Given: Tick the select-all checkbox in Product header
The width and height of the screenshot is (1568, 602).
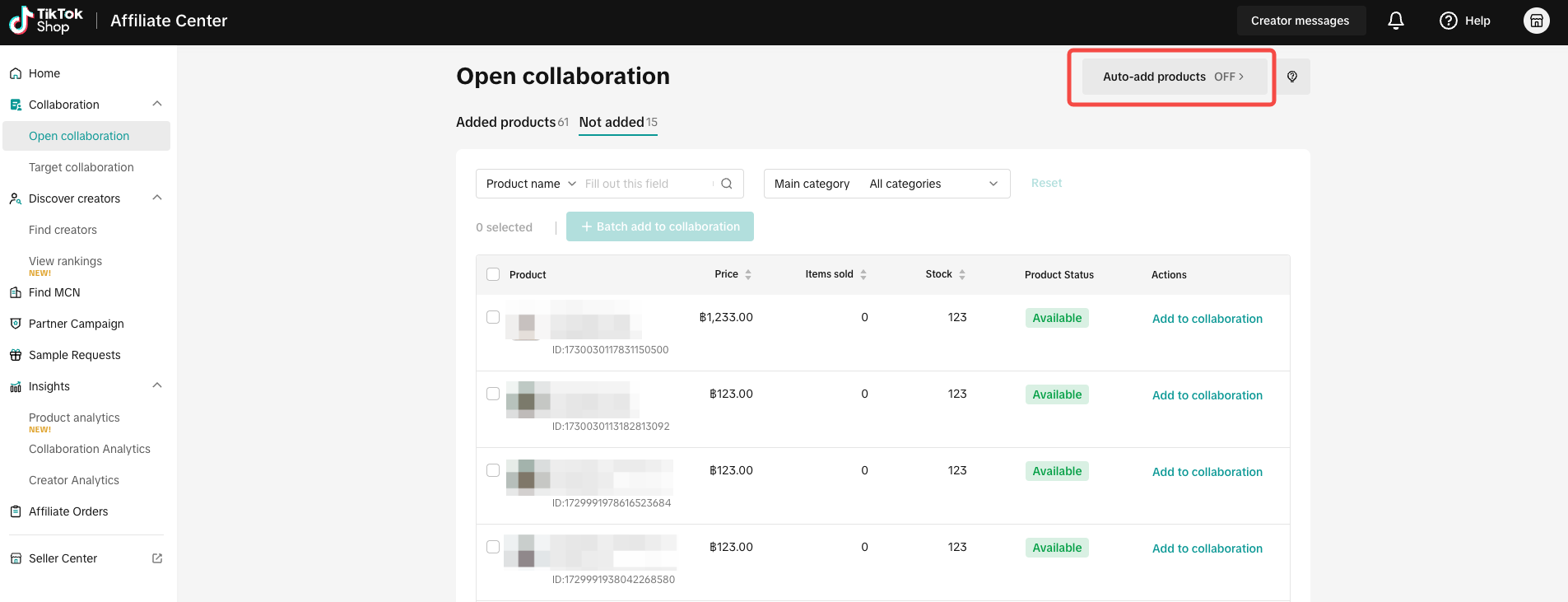Looking at the screenshot, I should [x=493, y=274].
